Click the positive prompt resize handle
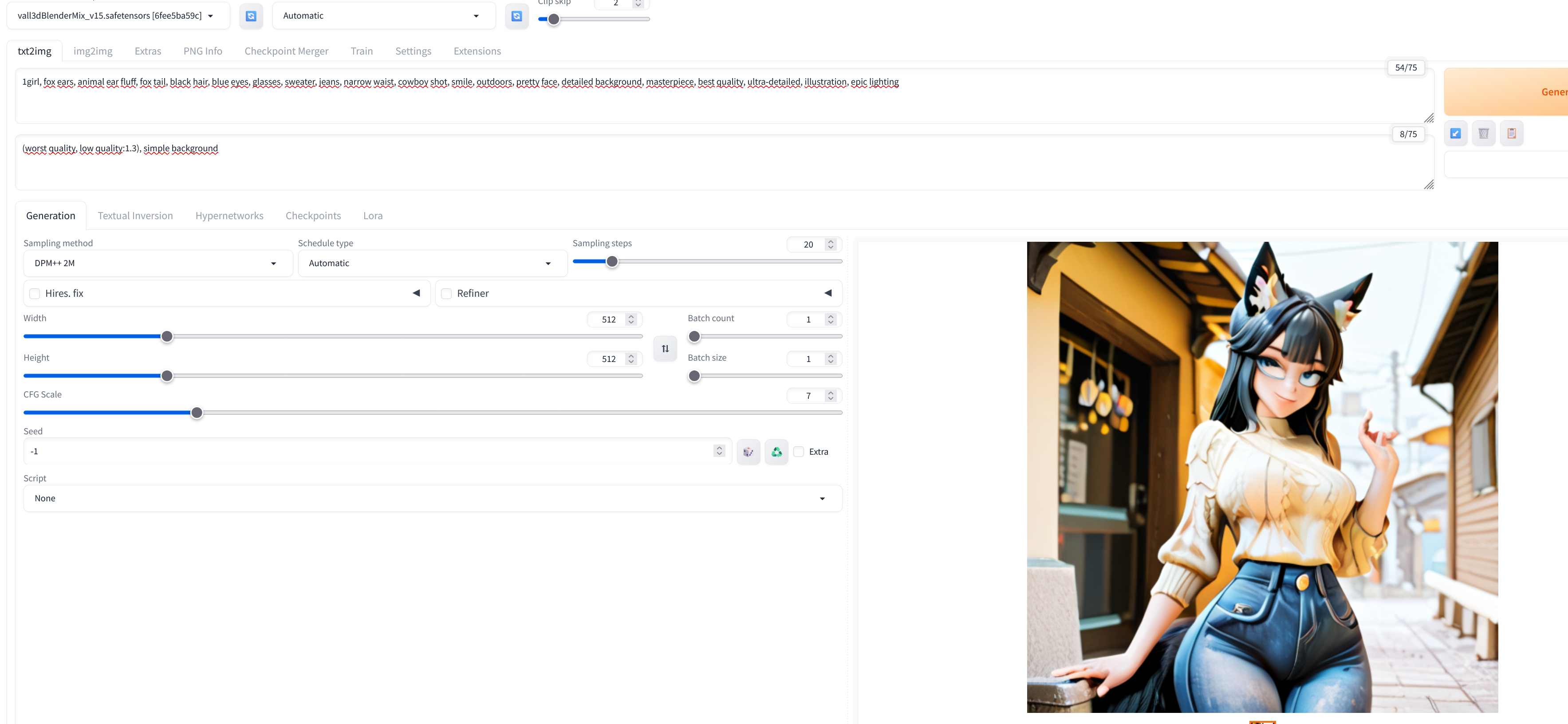This screenshot has width=1568, height=724. (x=1429, y=118)
